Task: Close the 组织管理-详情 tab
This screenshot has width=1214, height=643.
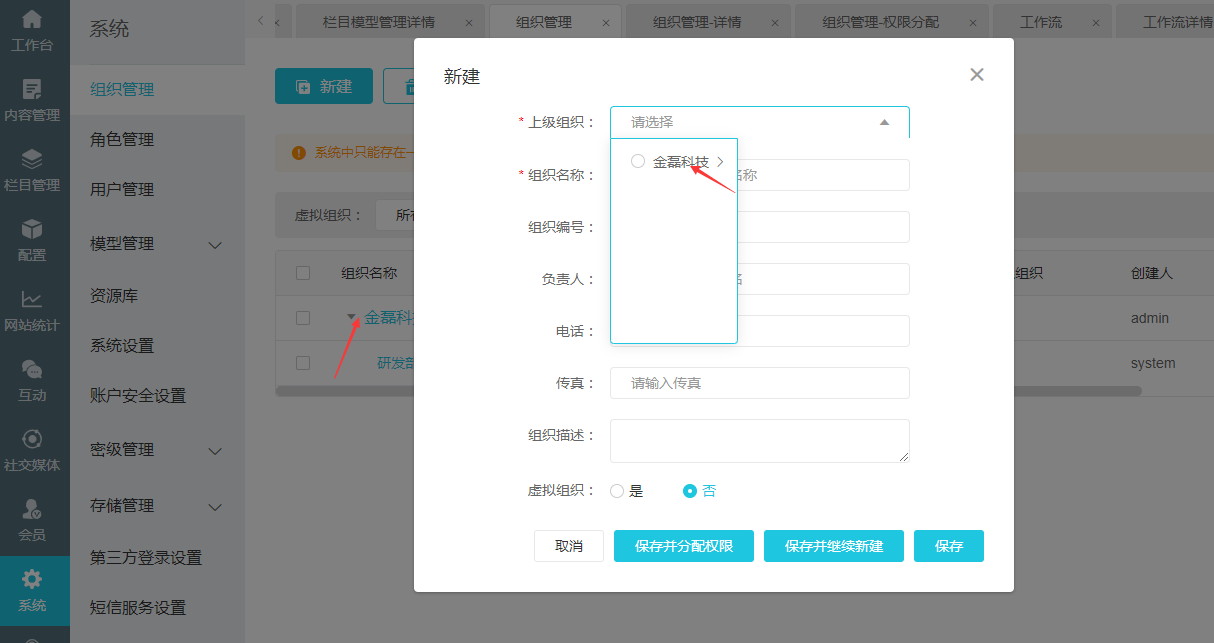Action: [776, 22]
